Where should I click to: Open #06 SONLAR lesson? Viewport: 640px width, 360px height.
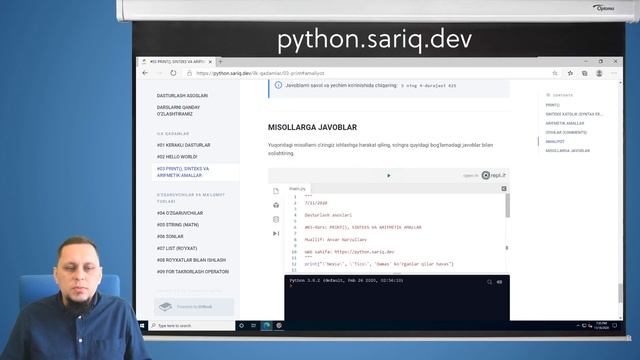point(170,237)
